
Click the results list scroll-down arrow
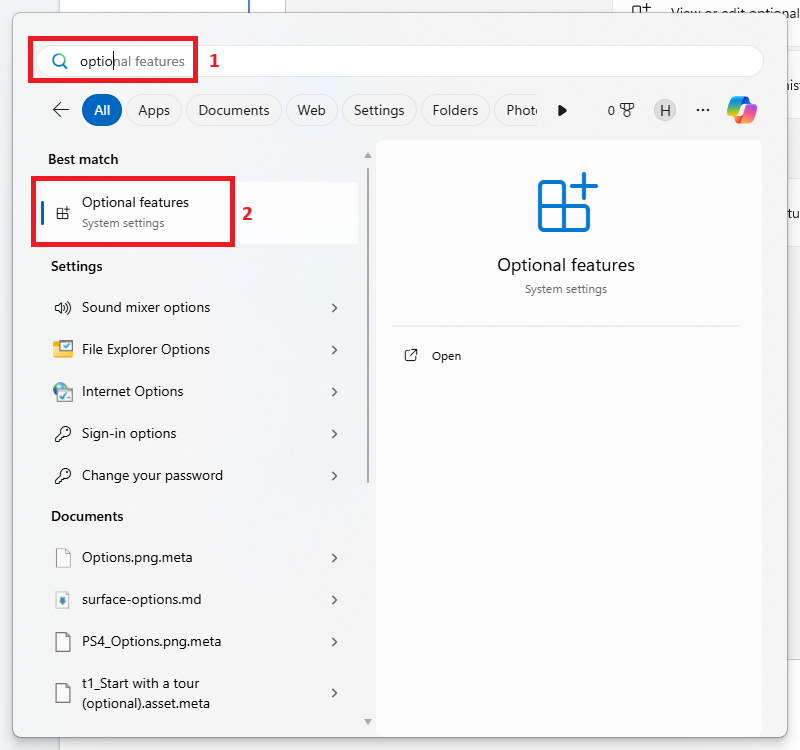[368, 721]
